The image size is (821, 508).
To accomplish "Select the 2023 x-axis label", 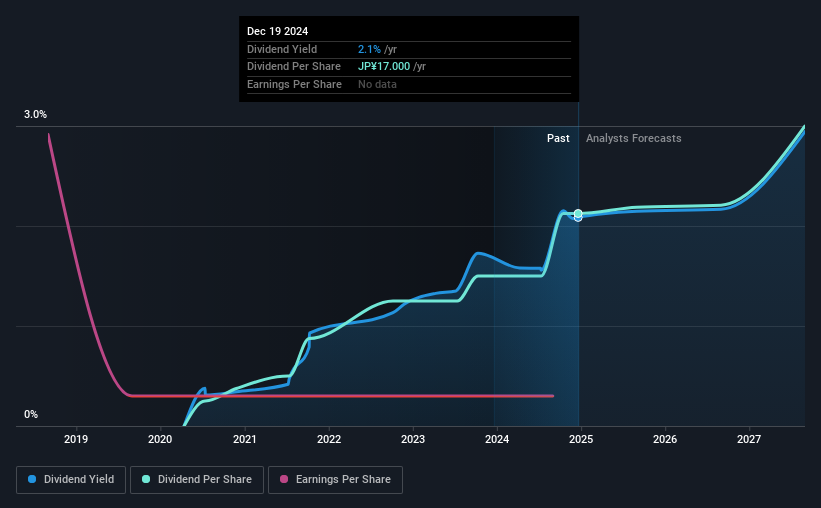I will point(413,439).
